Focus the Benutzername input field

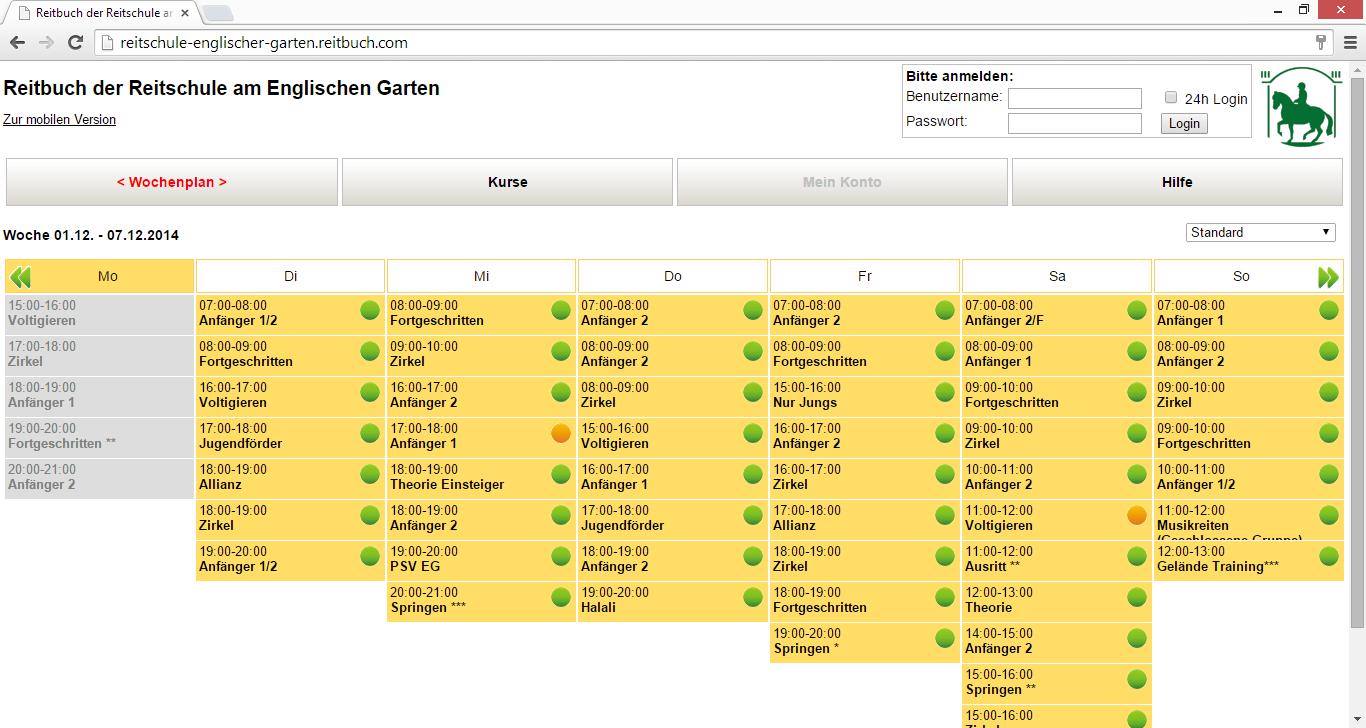click(x=1074, y=98)
